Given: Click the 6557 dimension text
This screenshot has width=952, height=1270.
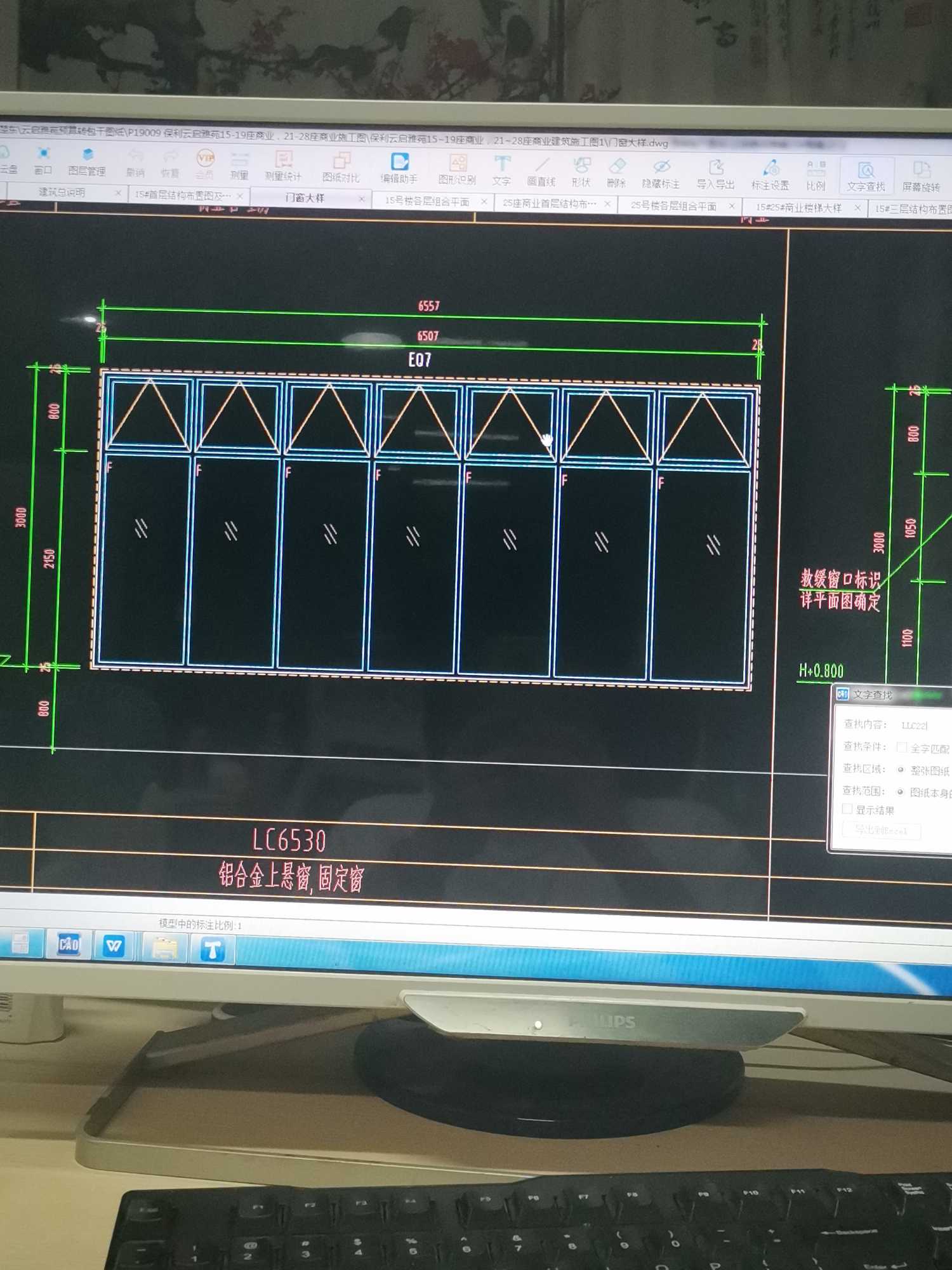Looking at the screenshot, I should 429,306.
